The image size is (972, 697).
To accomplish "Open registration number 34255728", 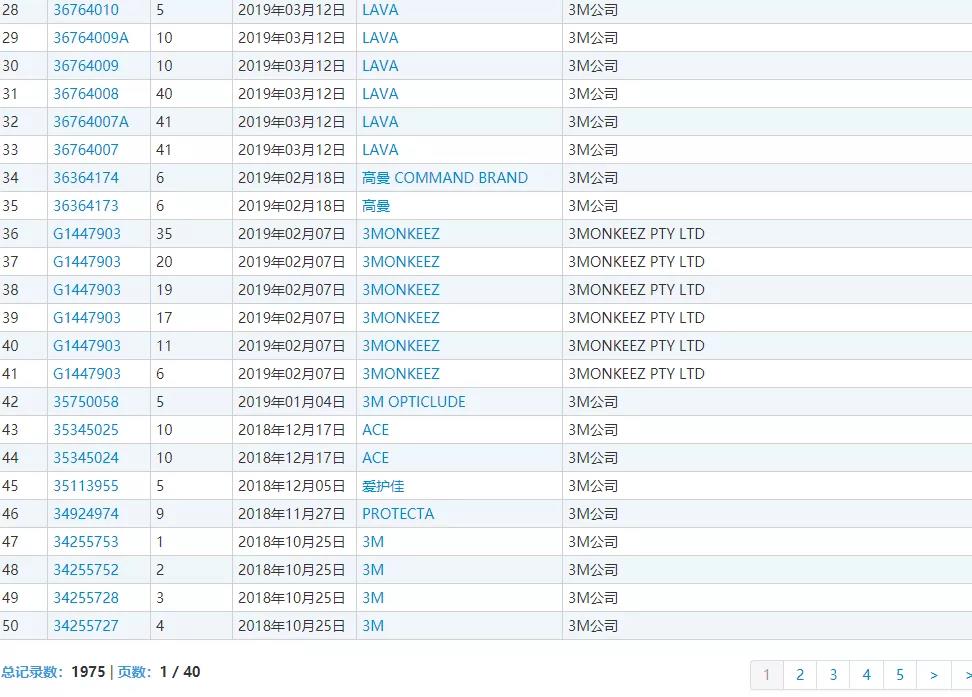I will click(x=86, y=598).
